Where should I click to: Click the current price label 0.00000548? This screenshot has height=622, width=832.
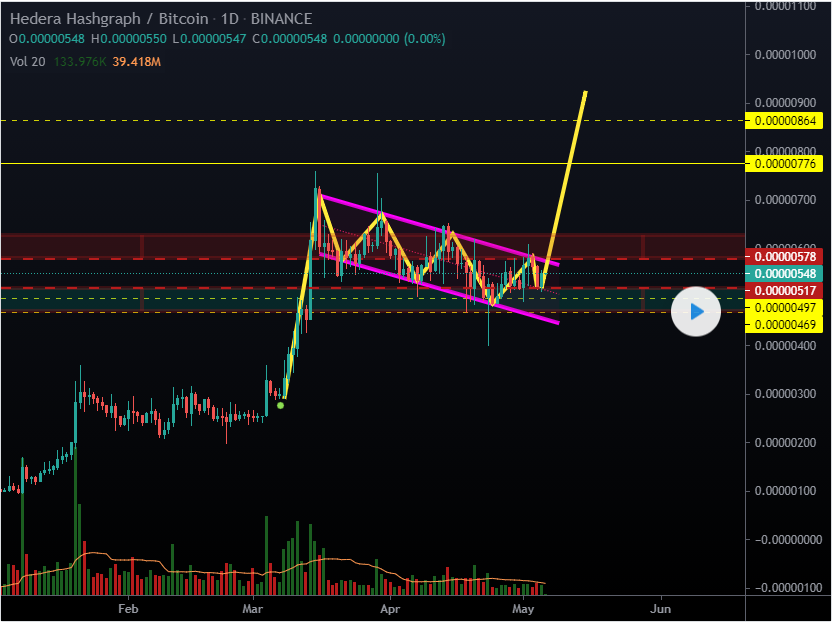pos(786,273)
